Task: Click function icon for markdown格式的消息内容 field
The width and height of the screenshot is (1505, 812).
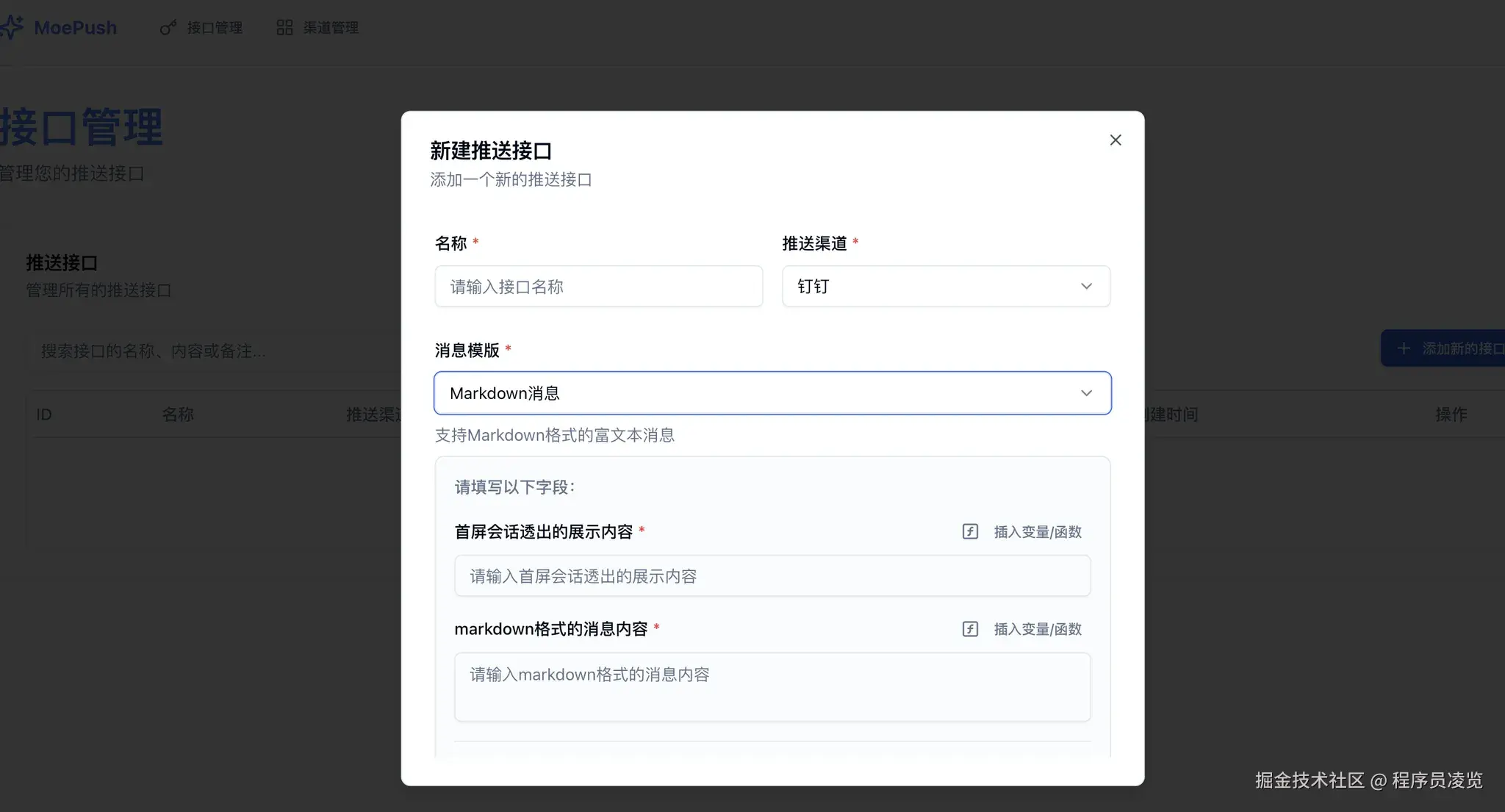Action: click(970, 629)
